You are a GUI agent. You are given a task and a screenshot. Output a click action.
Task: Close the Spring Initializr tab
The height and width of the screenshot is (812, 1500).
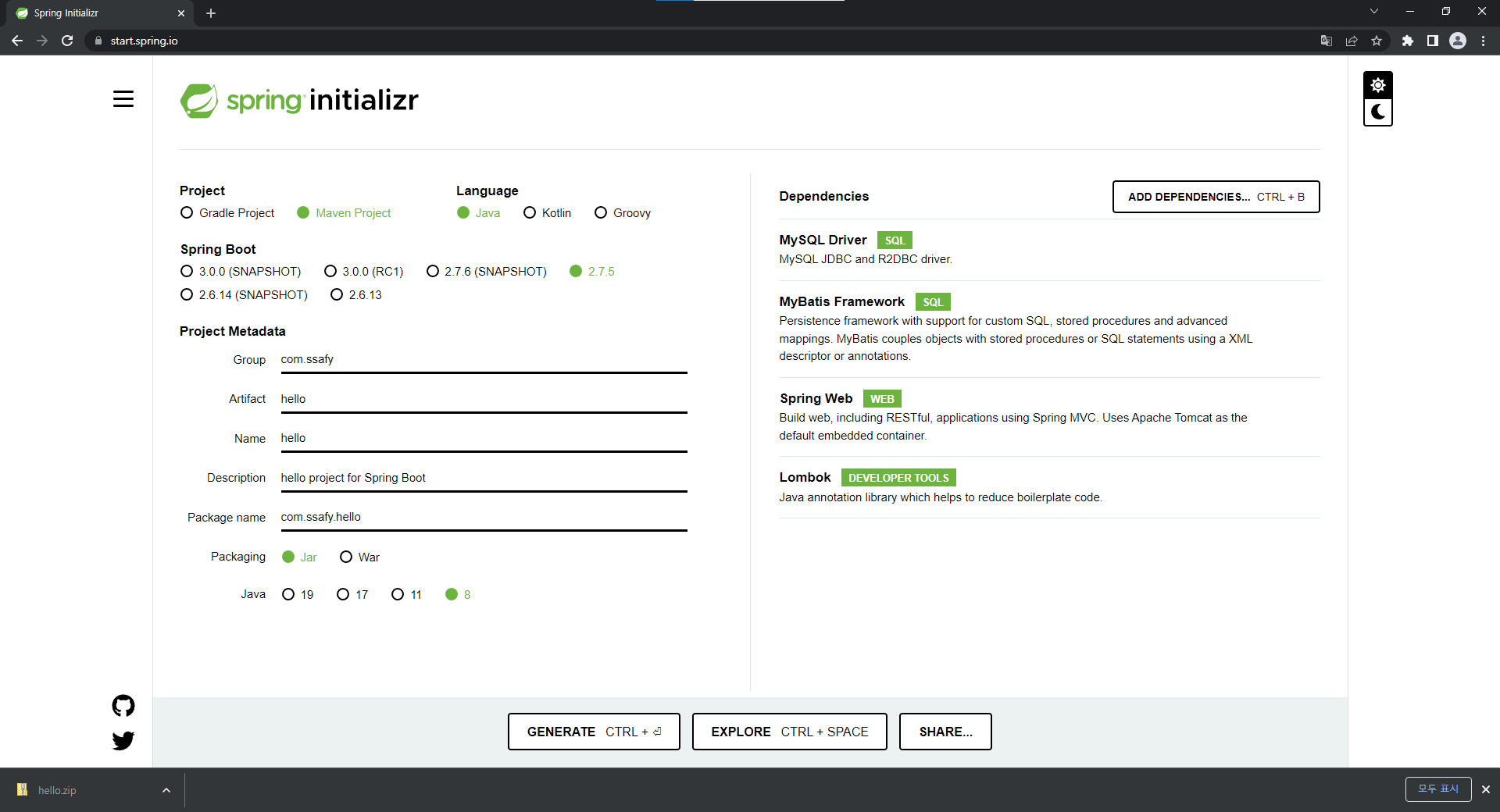(x=181, y=13)
